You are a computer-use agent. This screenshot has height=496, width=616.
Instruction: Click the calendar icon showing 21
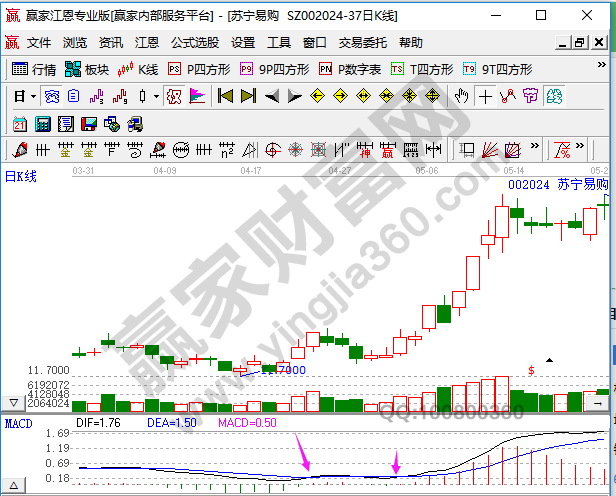click(x=20, y=124)
